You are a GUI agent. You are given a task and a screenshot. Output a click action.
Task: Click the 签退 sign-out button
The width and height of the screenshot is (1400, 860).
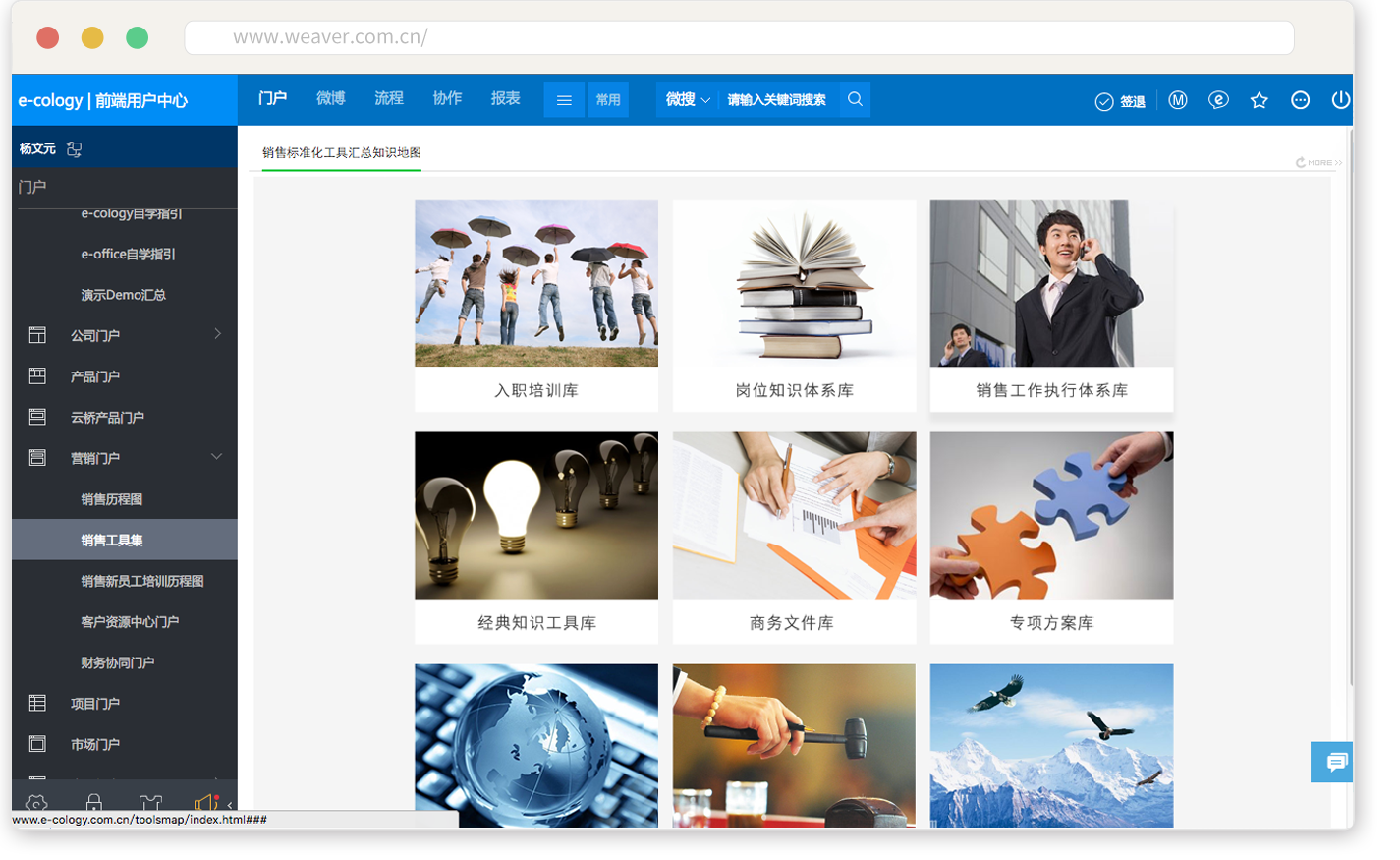1121,101
